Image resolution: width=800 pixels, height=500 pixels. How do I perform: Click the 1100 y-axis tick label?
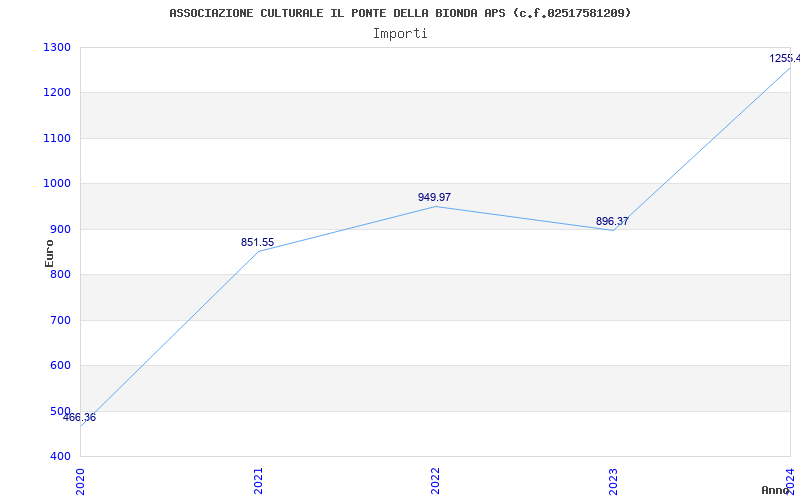(x=57, y=138)
